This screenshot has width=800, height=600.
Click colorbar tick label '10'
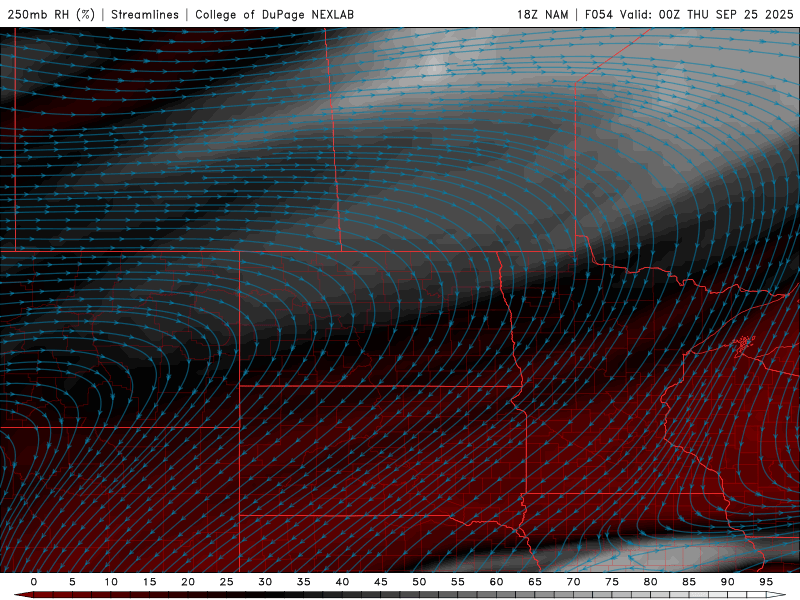(111, 582)
